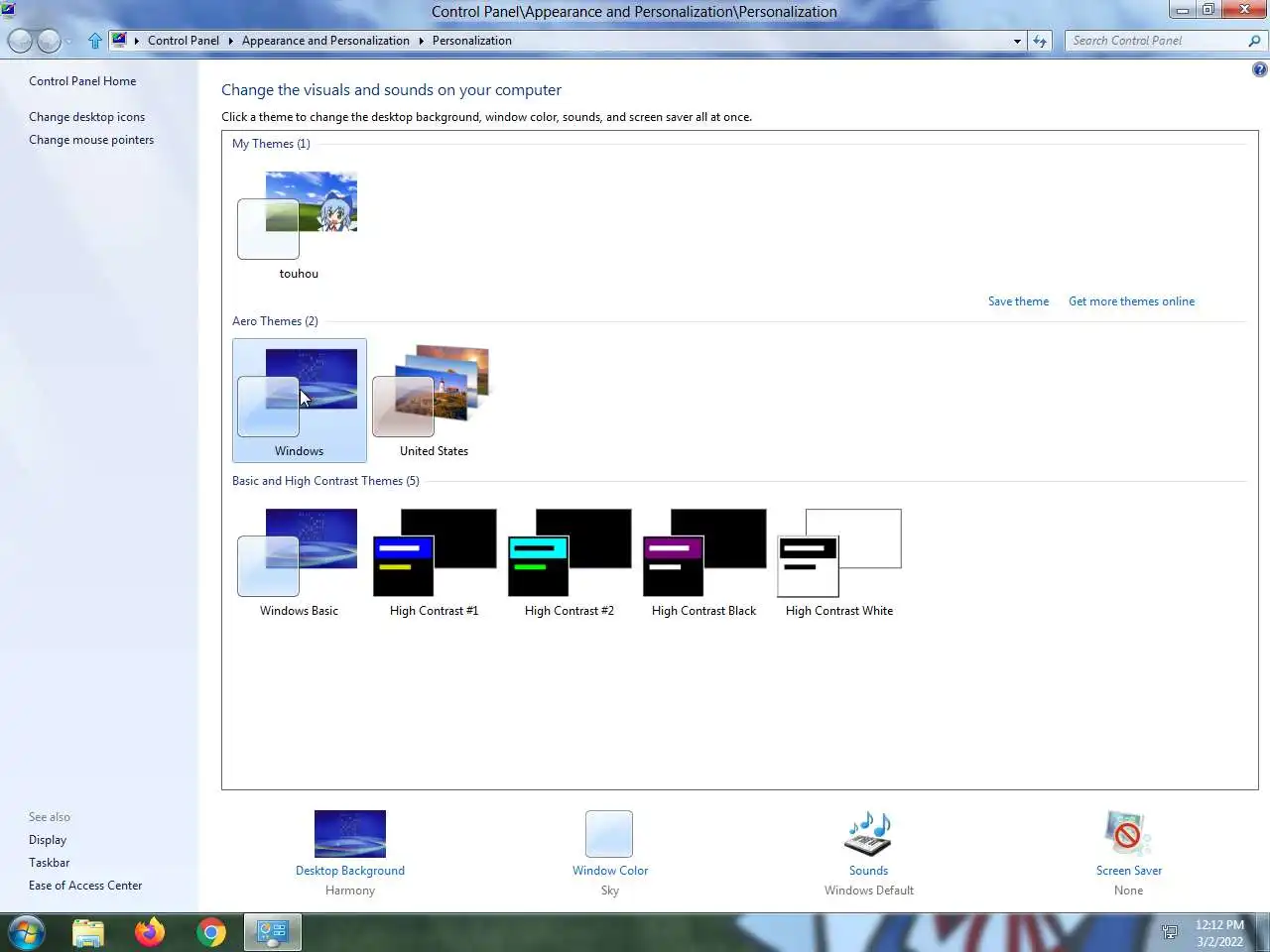
Task: Open Desktop Background settings icon
Action: point(350,834)
